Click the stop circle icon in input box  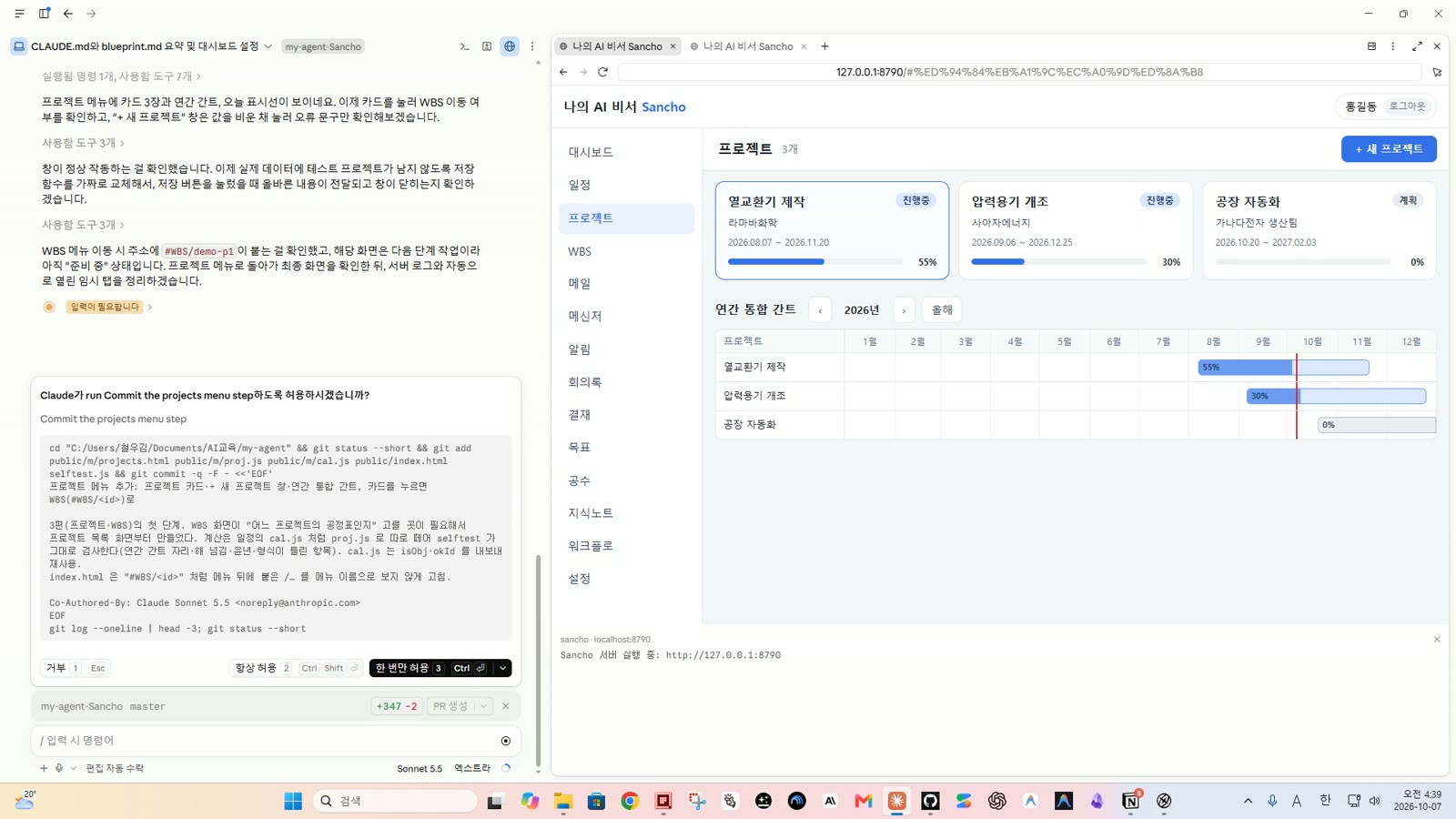click(506, 741)
